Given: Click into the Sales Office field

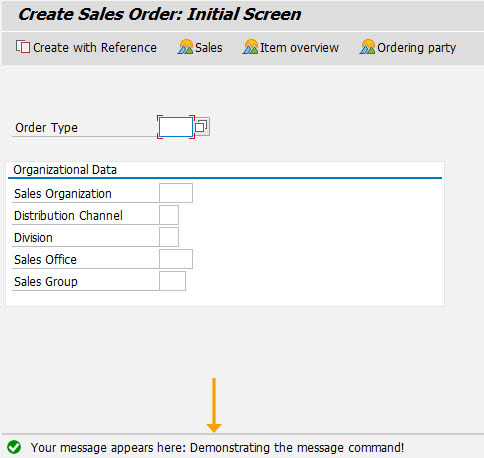Looking at the screenshot, I should tap(176, 259).
